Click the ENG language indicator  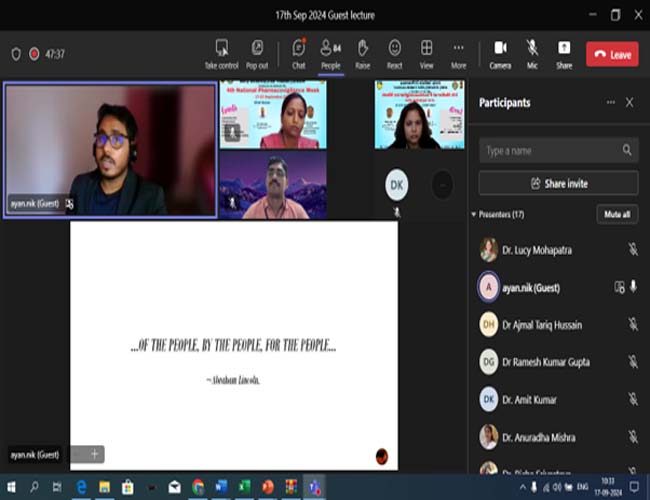[582, 487]
